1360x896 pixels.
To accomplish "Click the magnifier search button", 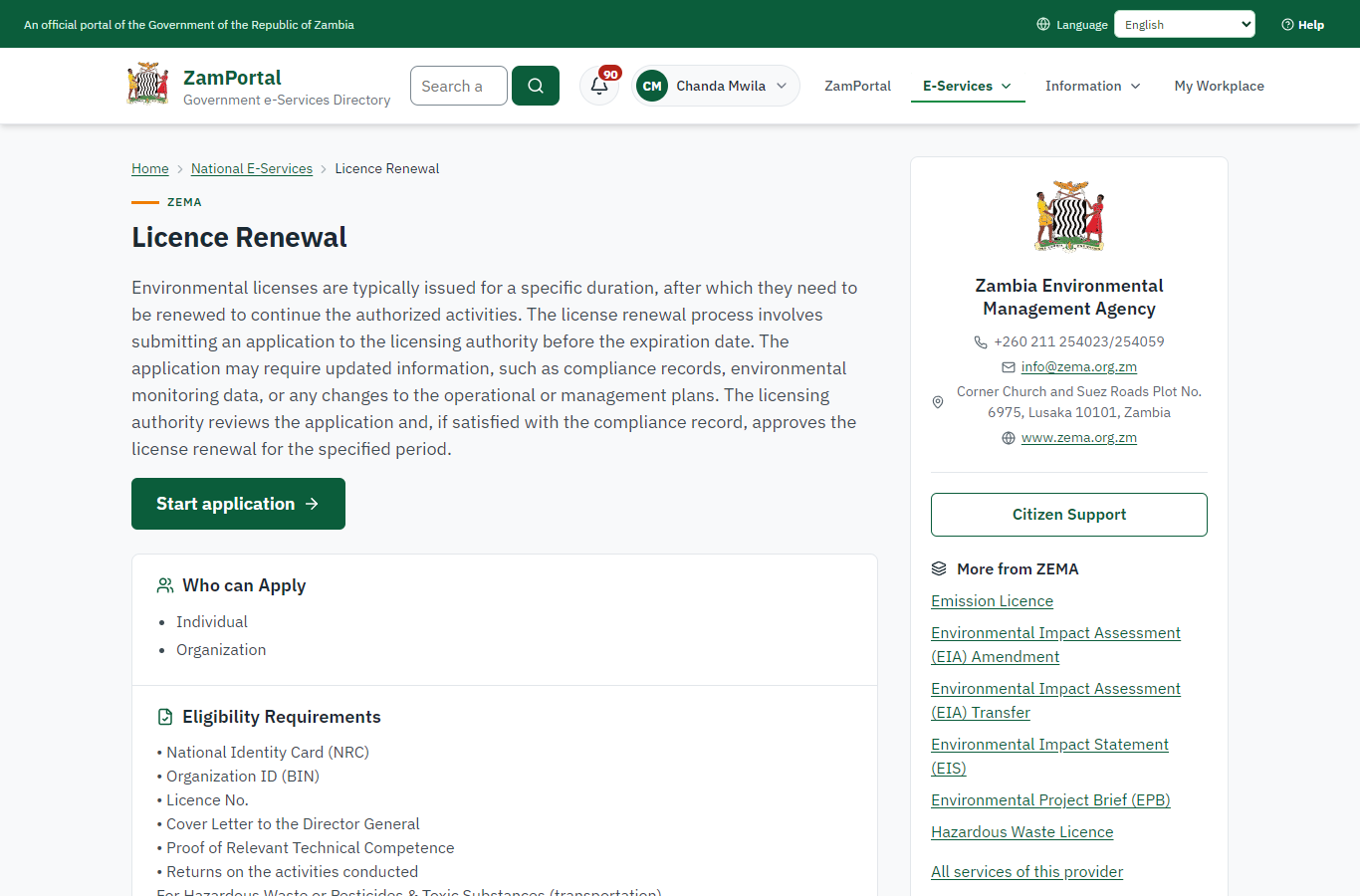I will [x=536, y=86].
